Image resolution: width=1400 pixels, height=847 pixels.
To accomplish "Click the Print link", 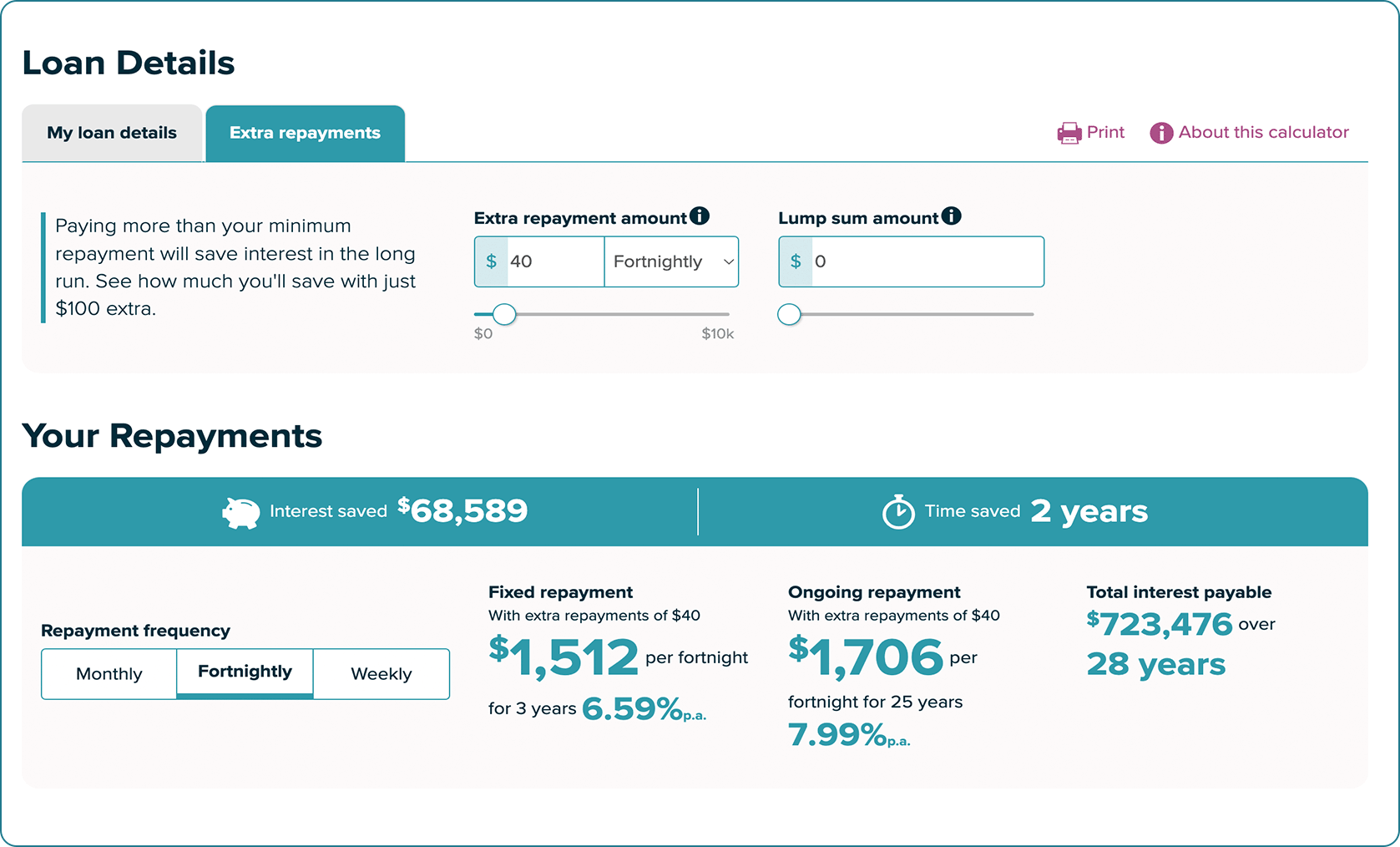I will point(1105,132).
